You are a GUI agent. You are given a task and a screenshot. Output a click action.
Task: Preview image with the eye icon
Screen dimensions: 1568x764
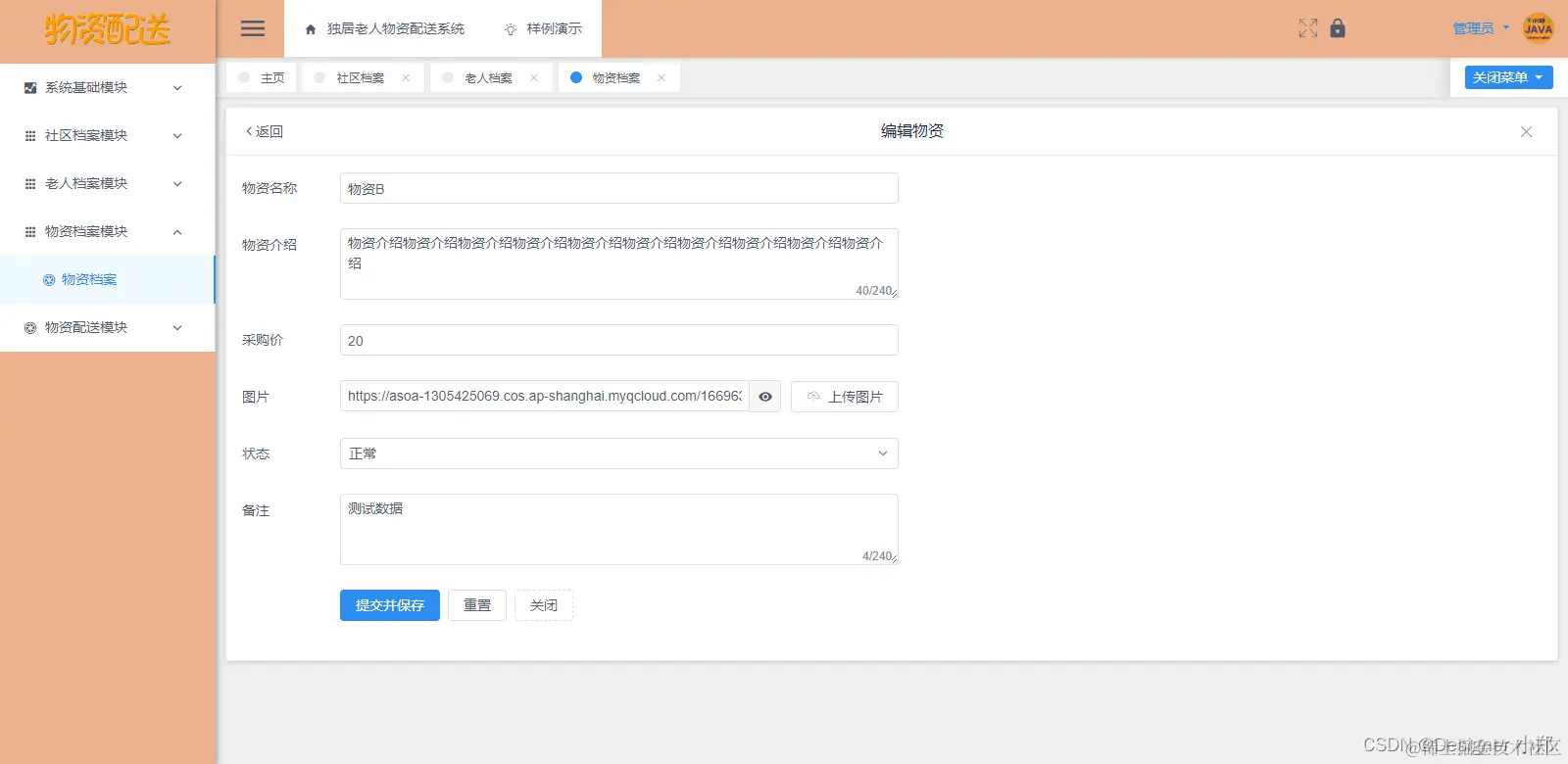click(765, 397)
